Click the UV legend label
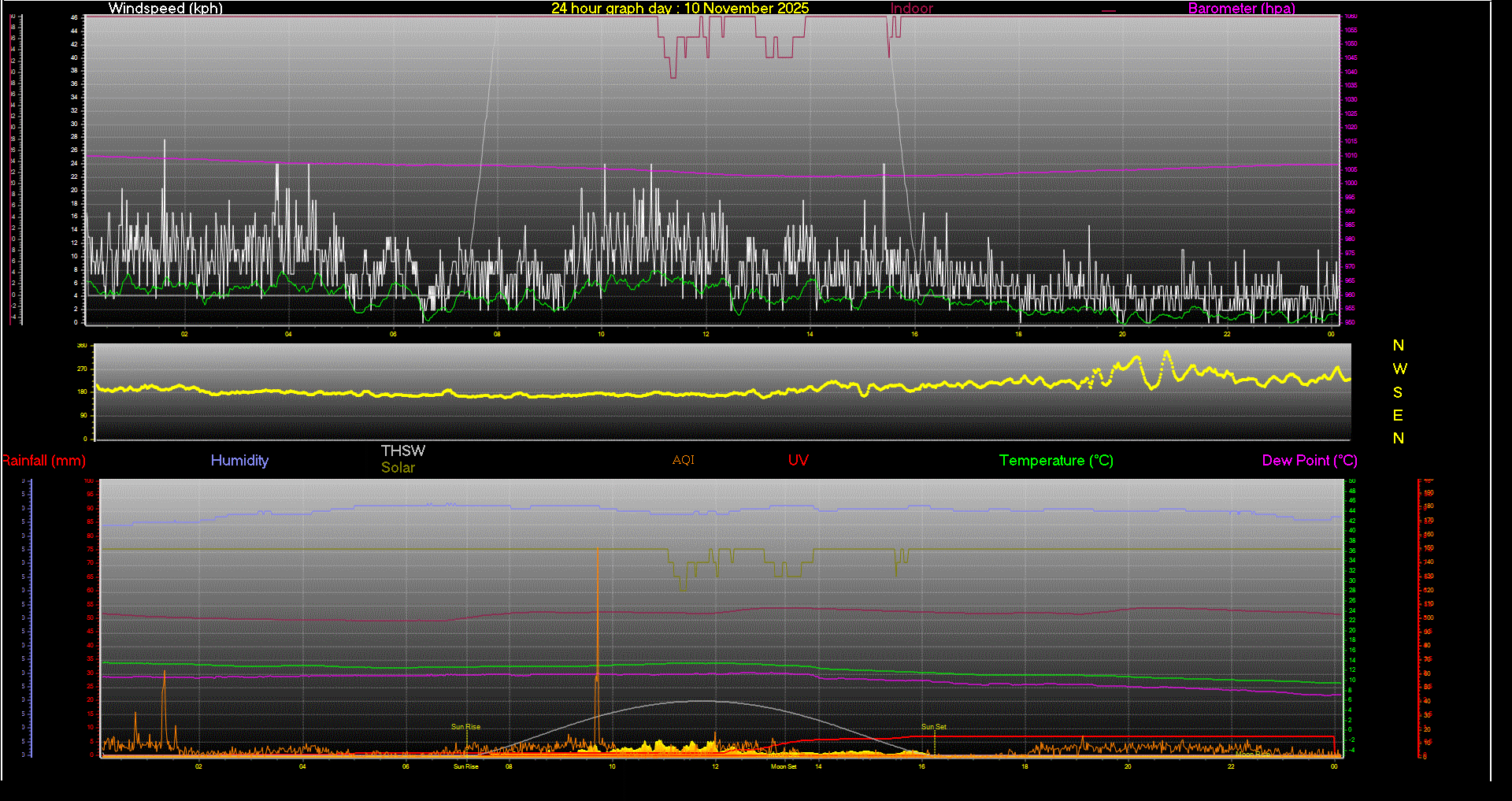Image resolution: width=1512 pixels, height=801 pixels. [798, 461]
